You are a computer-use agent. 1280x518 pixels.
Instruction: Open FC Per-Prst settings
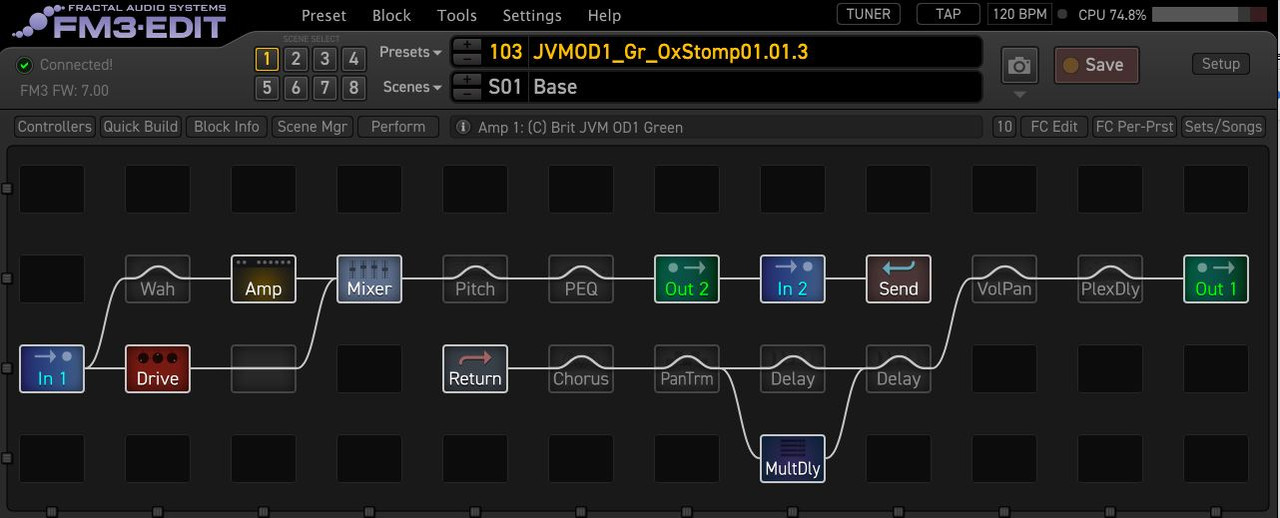tap(1134, 127)
